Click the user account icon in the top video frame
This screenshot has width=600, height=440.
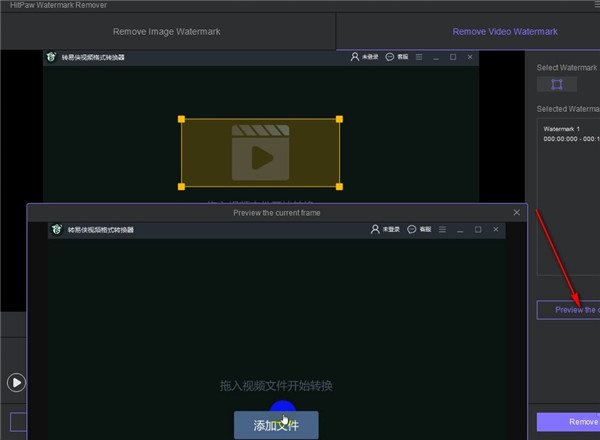pyautogui.click(x=355, y=58)
